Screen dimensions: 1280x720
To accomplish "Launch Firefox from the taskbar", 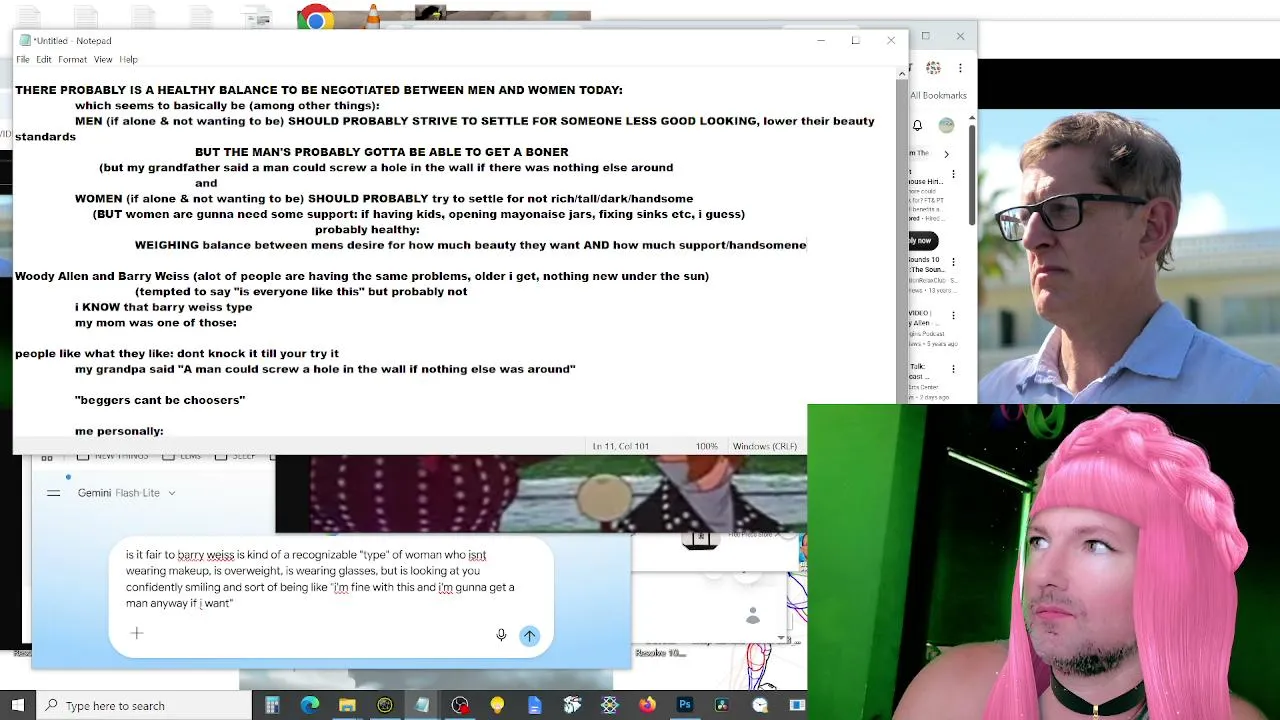I will [647, 705].
